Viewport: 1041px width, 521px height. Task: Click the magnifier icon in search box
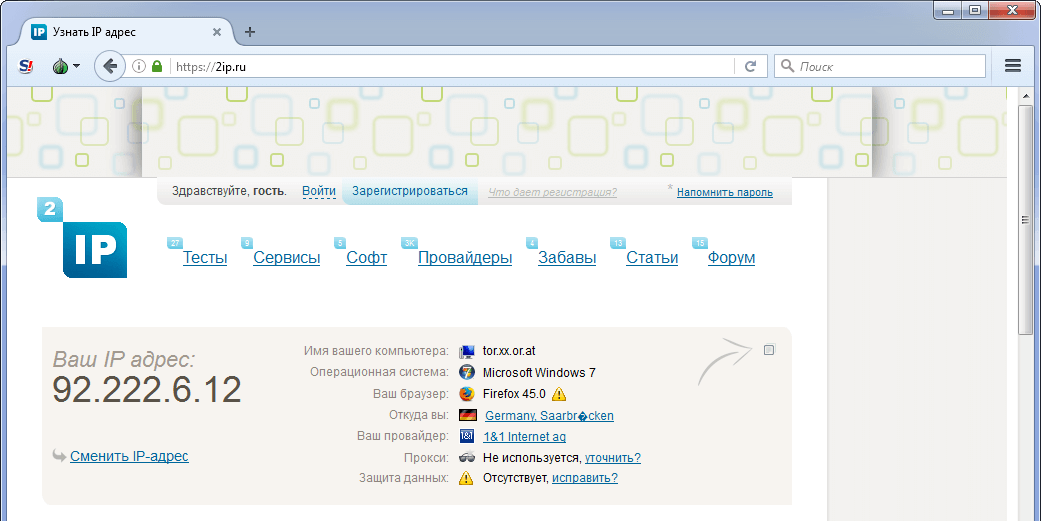point(787,66)
